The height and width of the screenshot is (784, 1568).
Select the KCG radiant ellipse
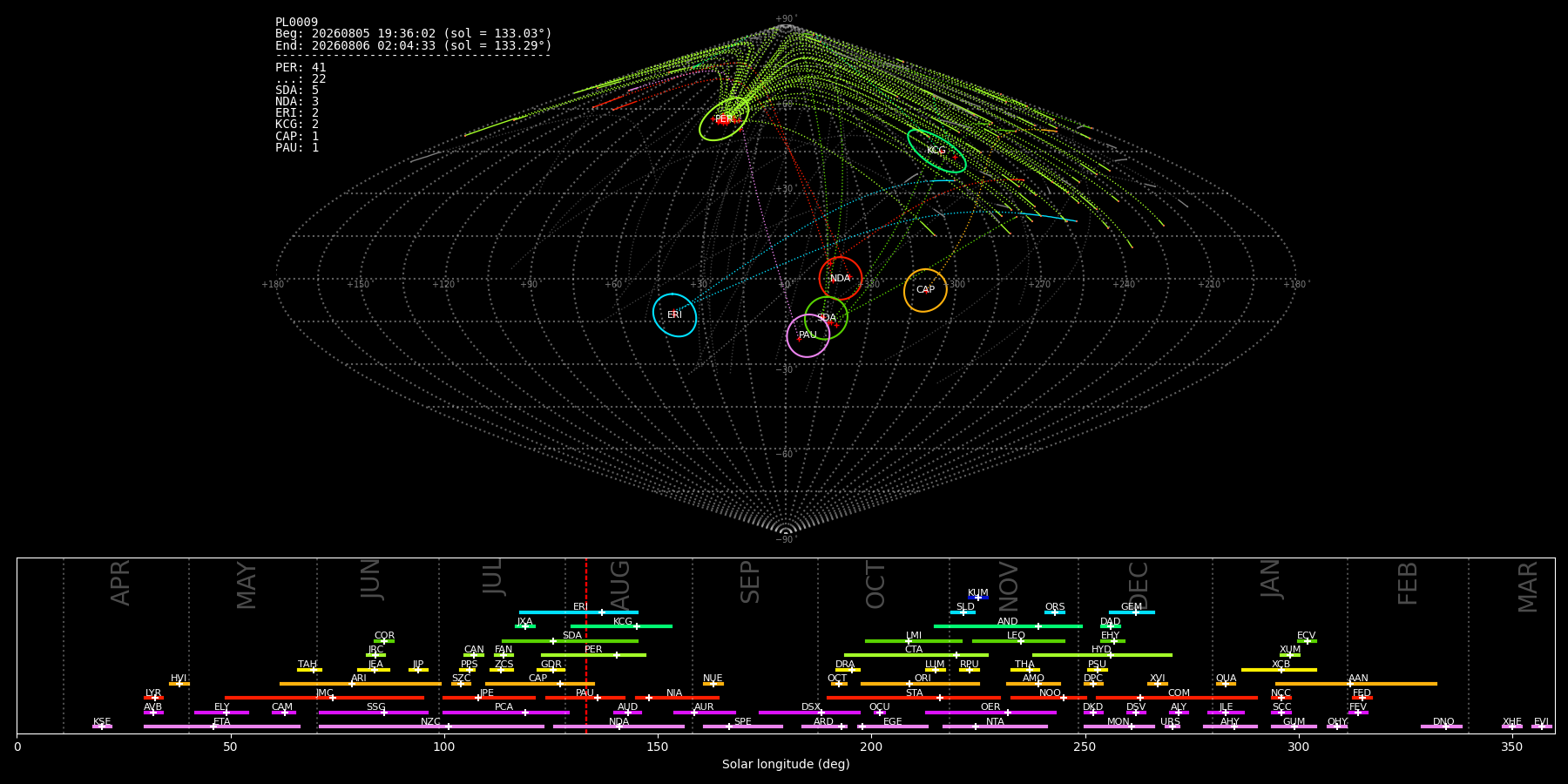[x=936, y=151]
